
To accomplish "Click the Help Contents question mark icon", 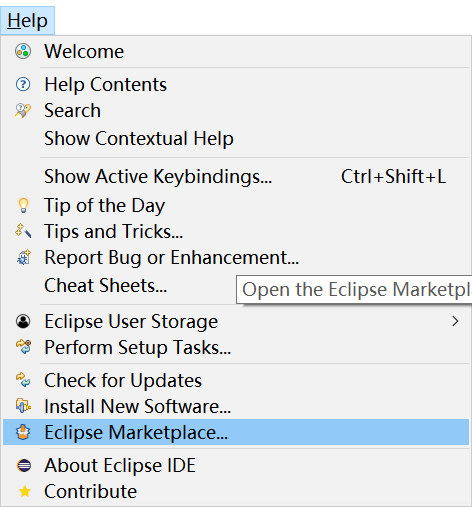I will coord(23,84).
